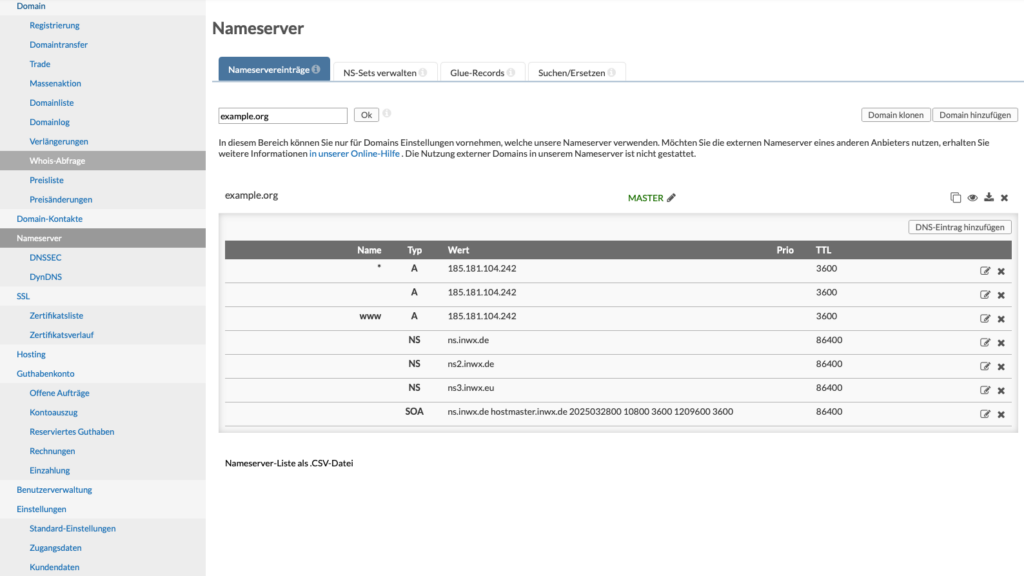The width and height of the screenshot is (1024, 576).
Task: Open the zone download icon for example.org
Action: tap(988, 197)
